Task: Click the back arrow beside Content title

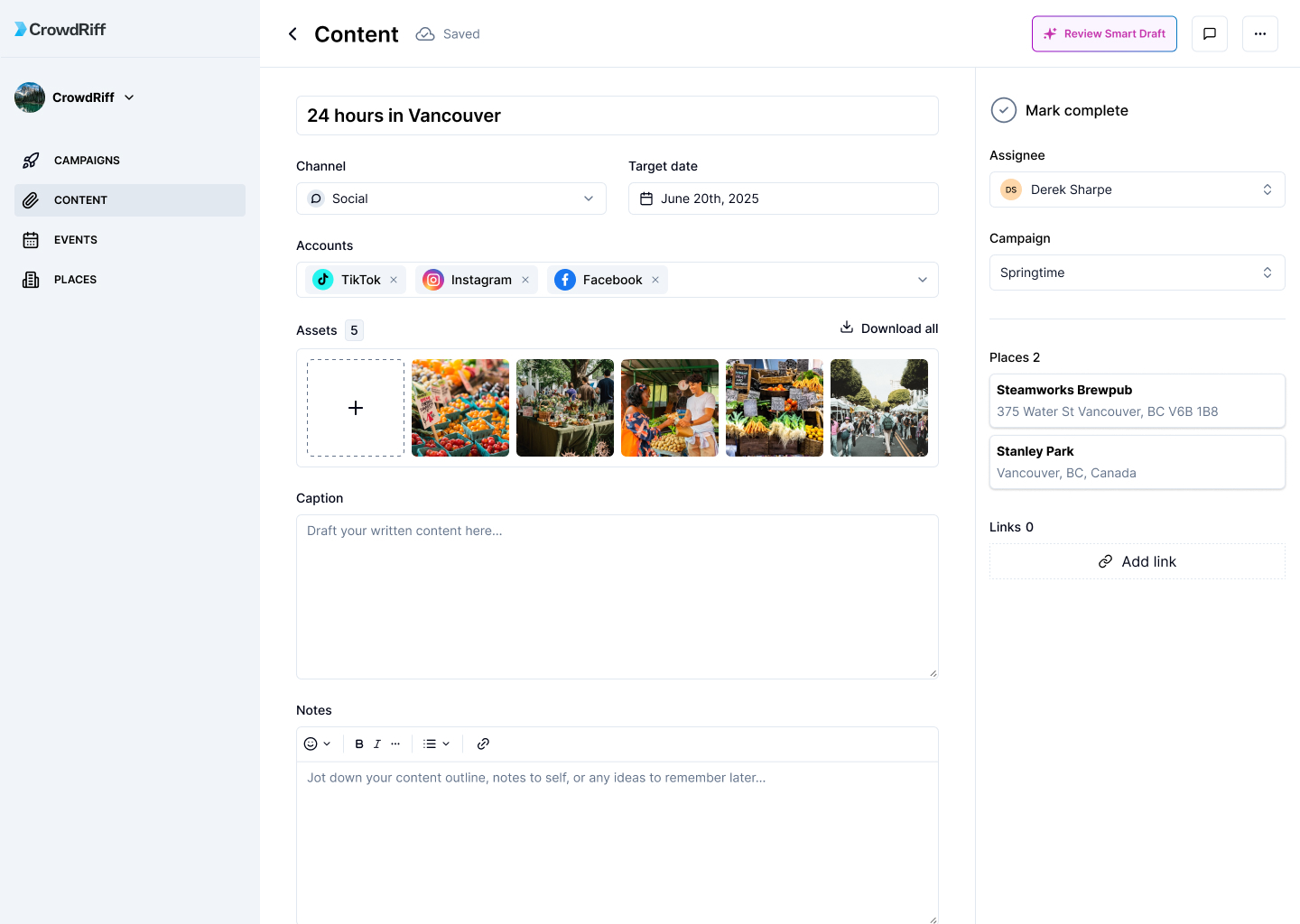Action: coord(292,33)
